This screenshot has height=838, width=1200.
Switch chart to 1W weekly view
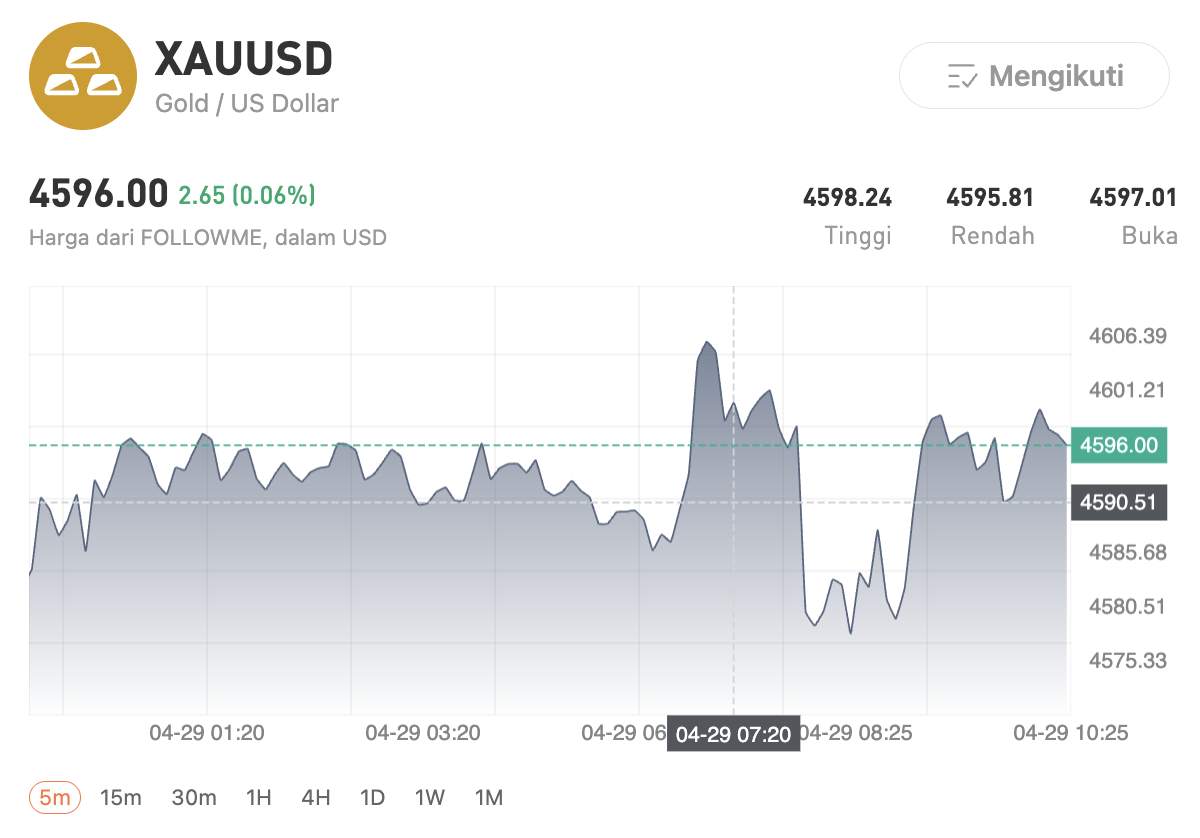pyautogui.click(x=429, y=797)
